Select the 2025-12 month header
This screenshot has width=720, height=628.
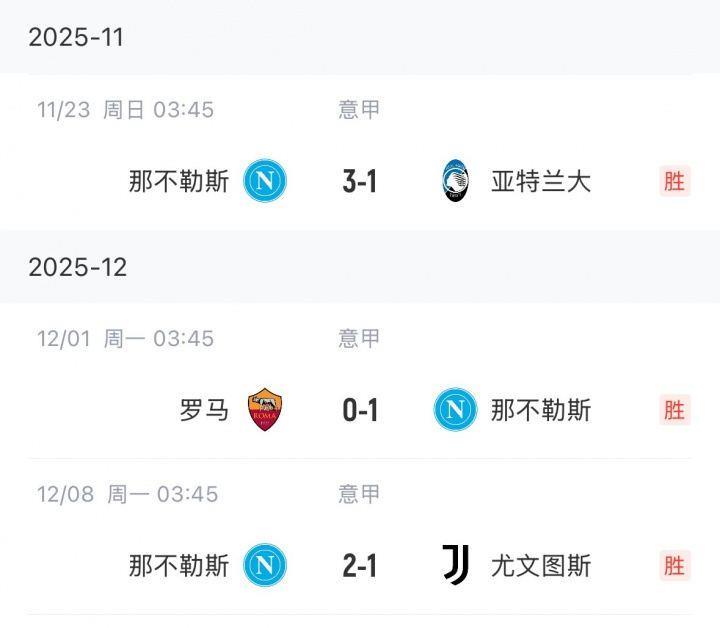78,266
